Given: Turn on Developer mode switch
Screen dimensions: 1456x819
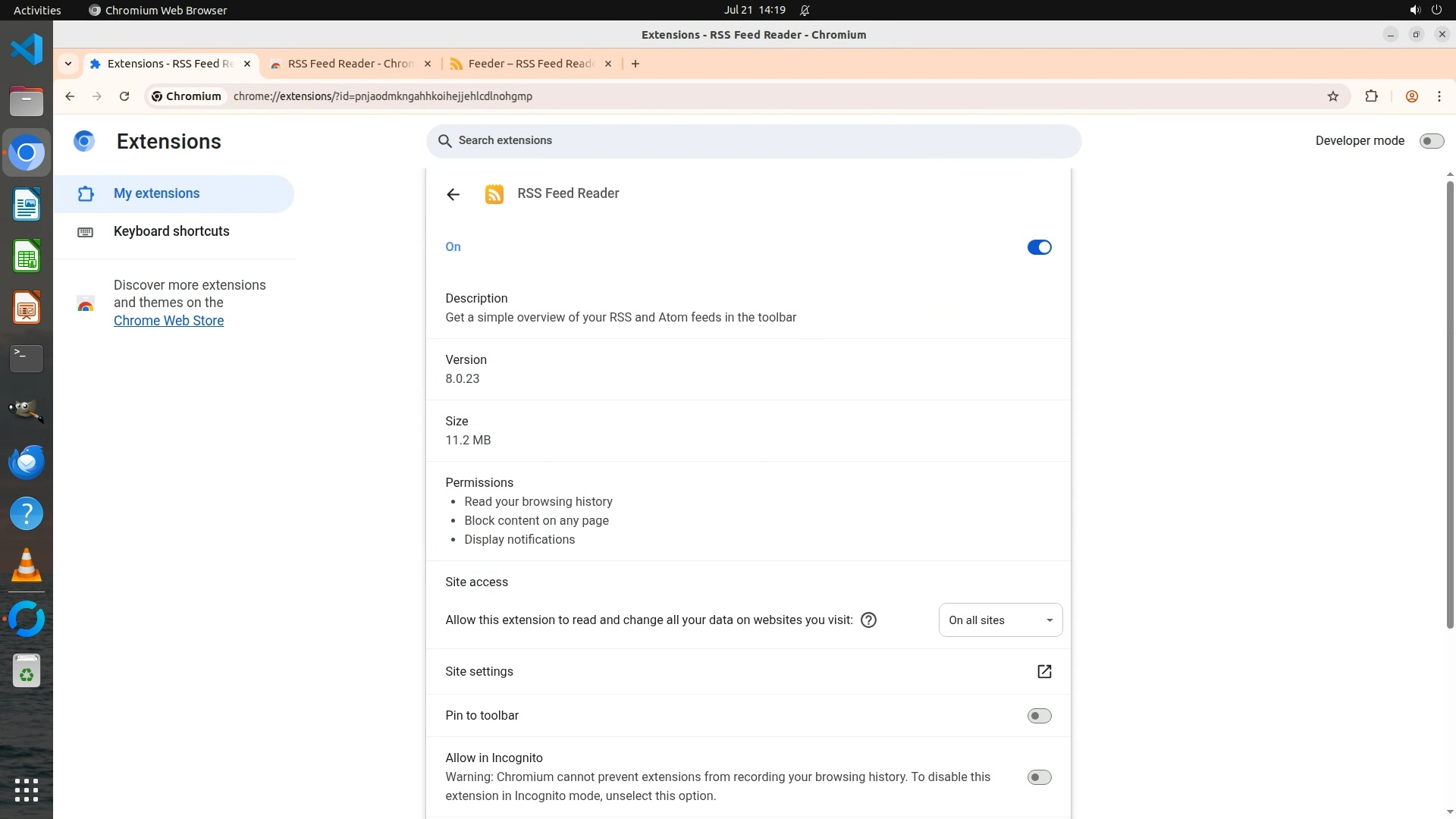Looking at the screenshot, I should 1431,141.
